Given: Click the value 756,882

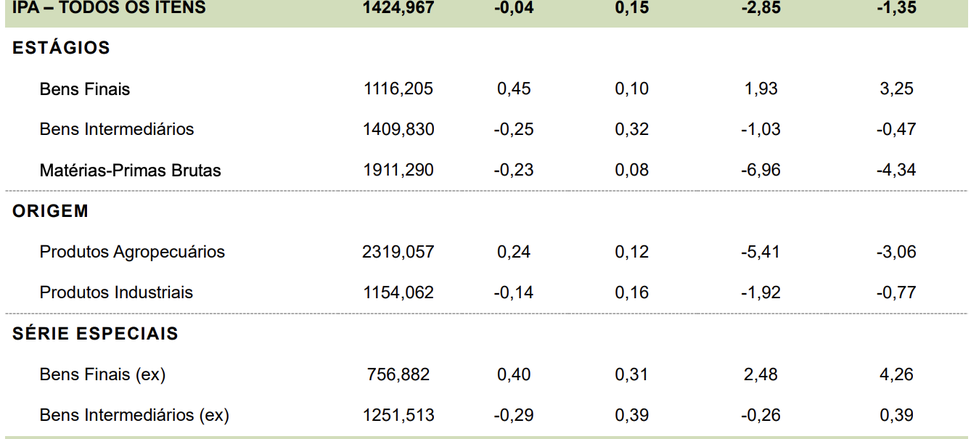Looking at the screenshot, I should click(x=398, y=375).
